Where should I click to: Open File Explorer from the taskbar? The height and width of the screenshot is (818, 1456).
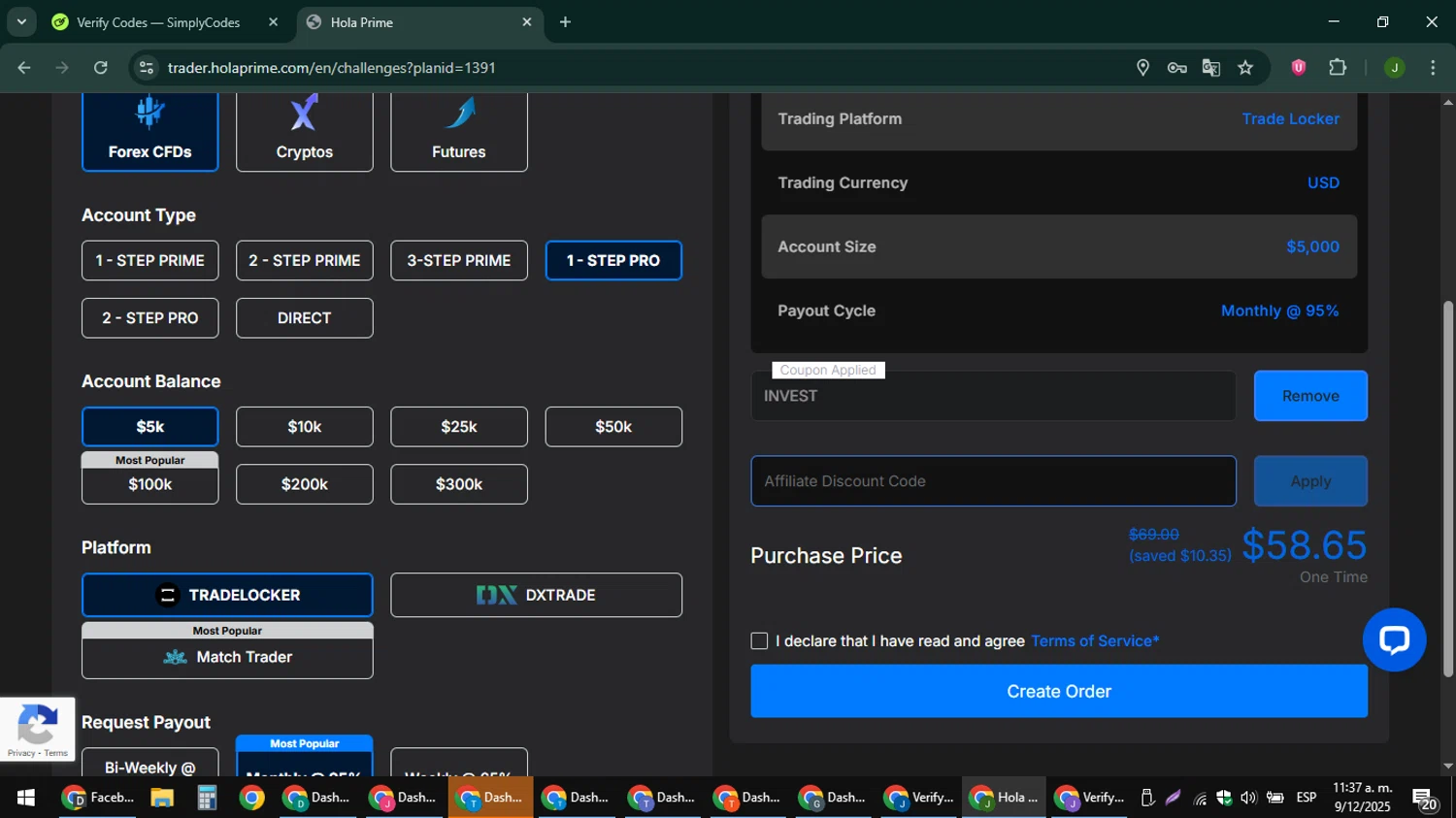tap(161, 798)
